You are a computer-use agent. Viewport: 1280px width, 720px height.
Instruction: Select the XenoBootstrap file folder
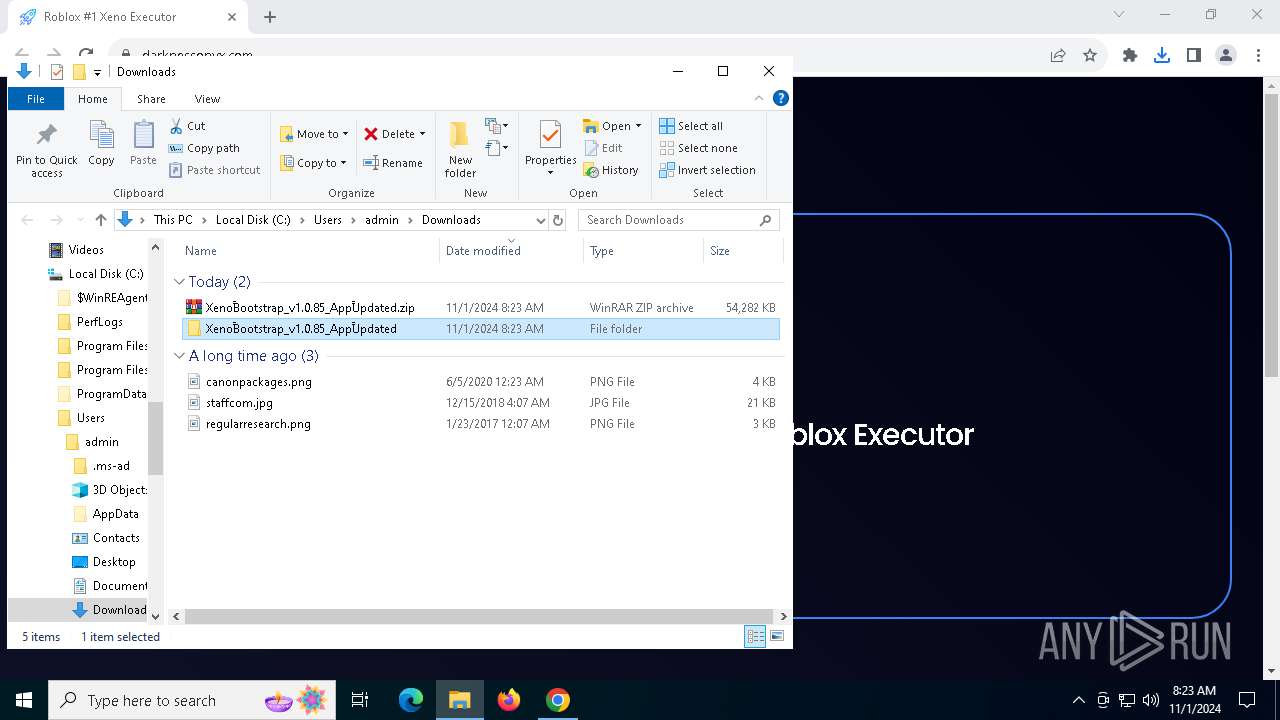coord(481,329)
